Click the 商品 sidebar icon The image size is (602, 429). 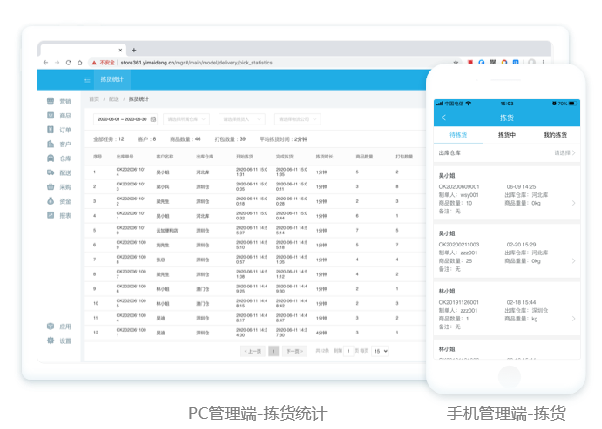51,115
